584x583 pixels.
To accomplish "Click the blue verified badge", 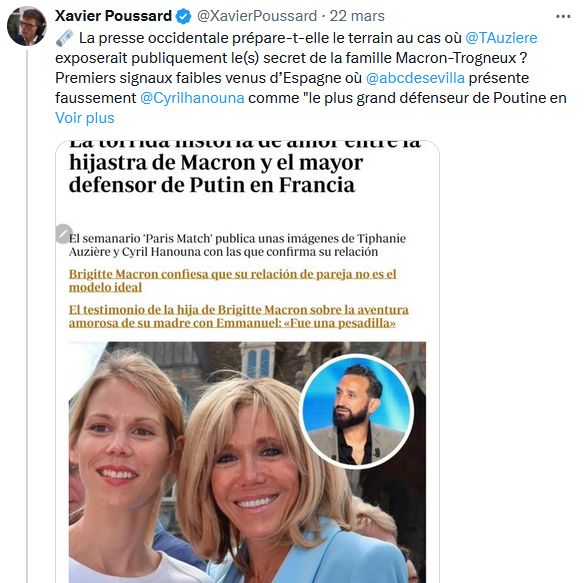I will (183, 16).
